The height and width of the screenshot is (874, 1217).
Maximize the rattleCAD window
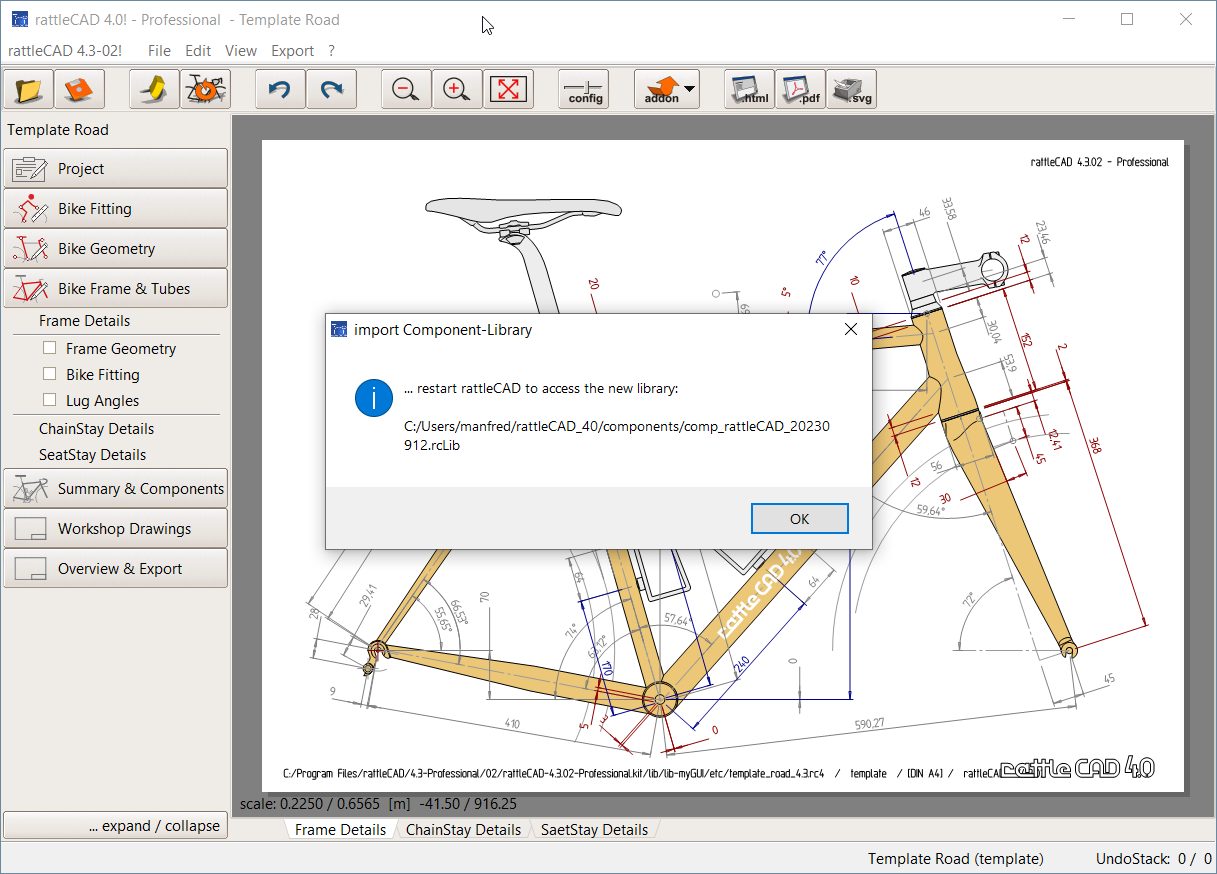[1127, 19]
